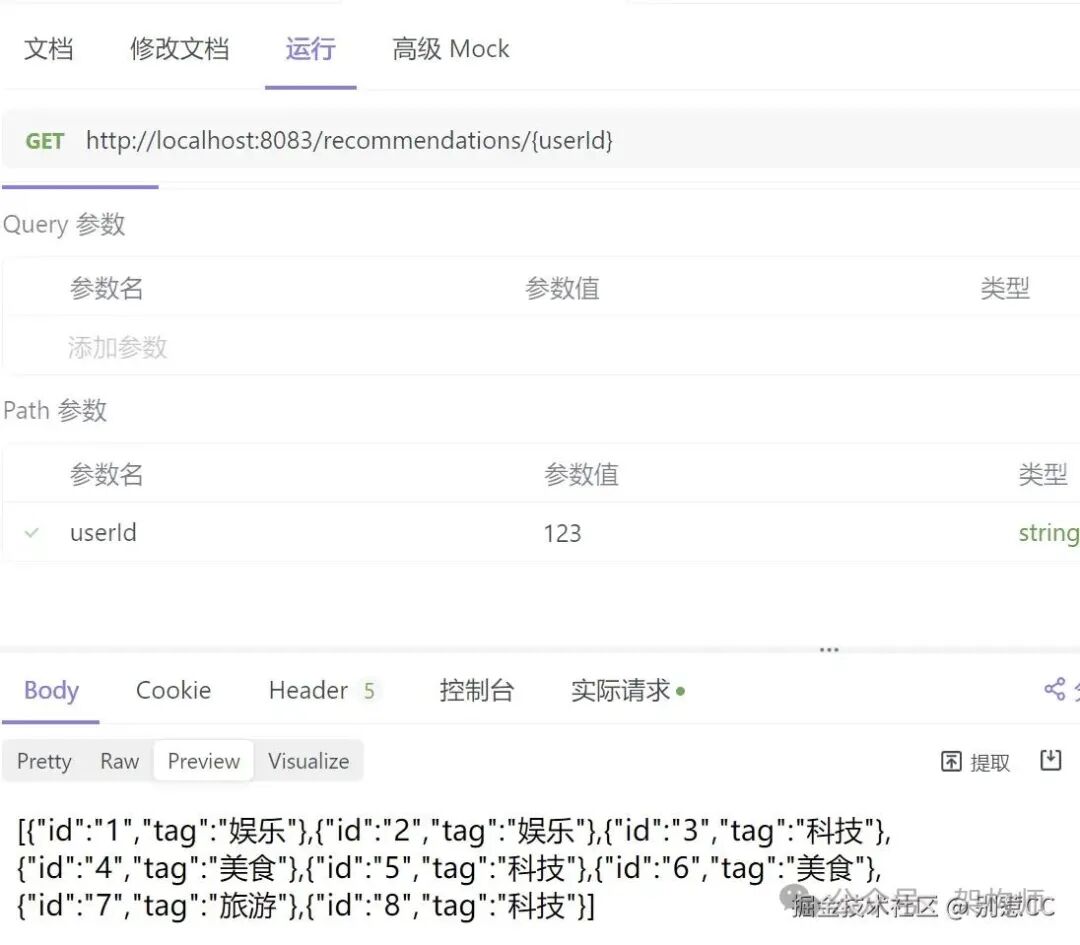Viewport: 1080px width, 945px height.
Task: Click 添加参数 to add a query parameter
Action: click(x=117, y=348)
